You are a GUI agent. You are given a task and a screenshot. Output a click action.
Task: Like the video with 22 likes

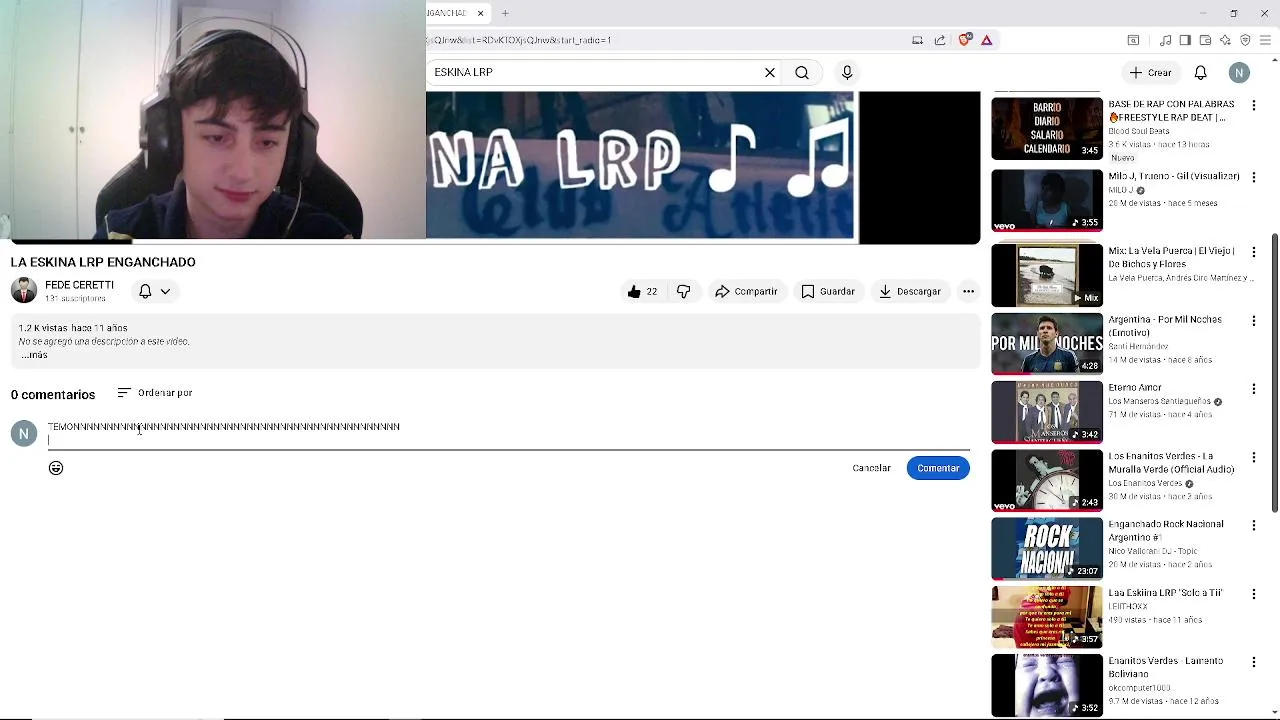[x=643, y=291]
